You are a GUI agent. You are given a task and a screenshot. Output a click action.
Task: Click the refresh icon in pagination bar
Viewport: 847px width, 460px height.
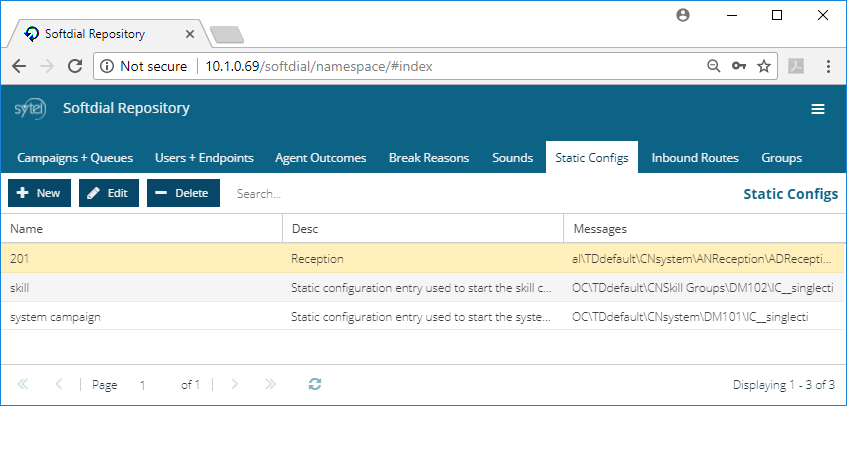pos(315,384)
